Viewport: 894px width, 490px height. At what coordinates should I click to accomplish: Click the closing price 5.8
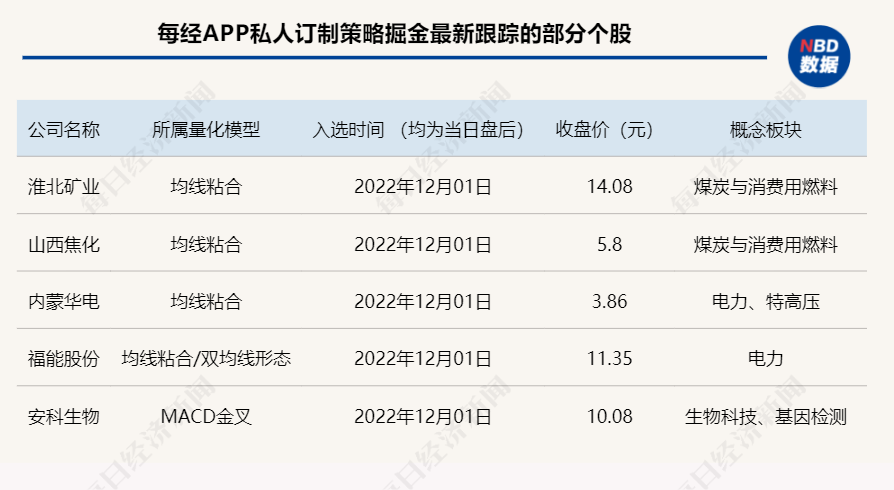coord(609,244)
